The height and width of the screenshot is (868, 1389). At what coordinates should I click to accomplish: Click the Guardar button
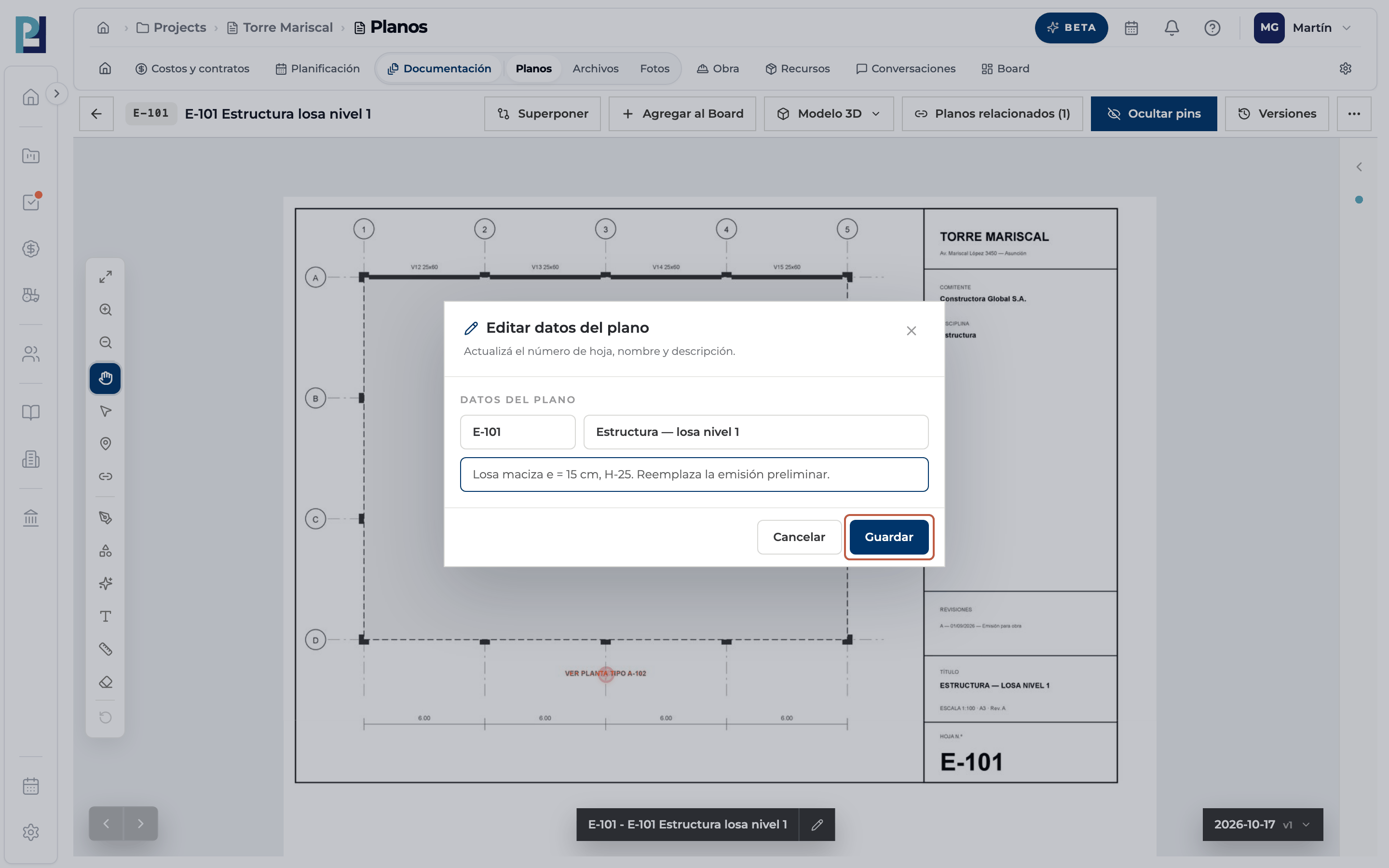(x=888, y=537)
